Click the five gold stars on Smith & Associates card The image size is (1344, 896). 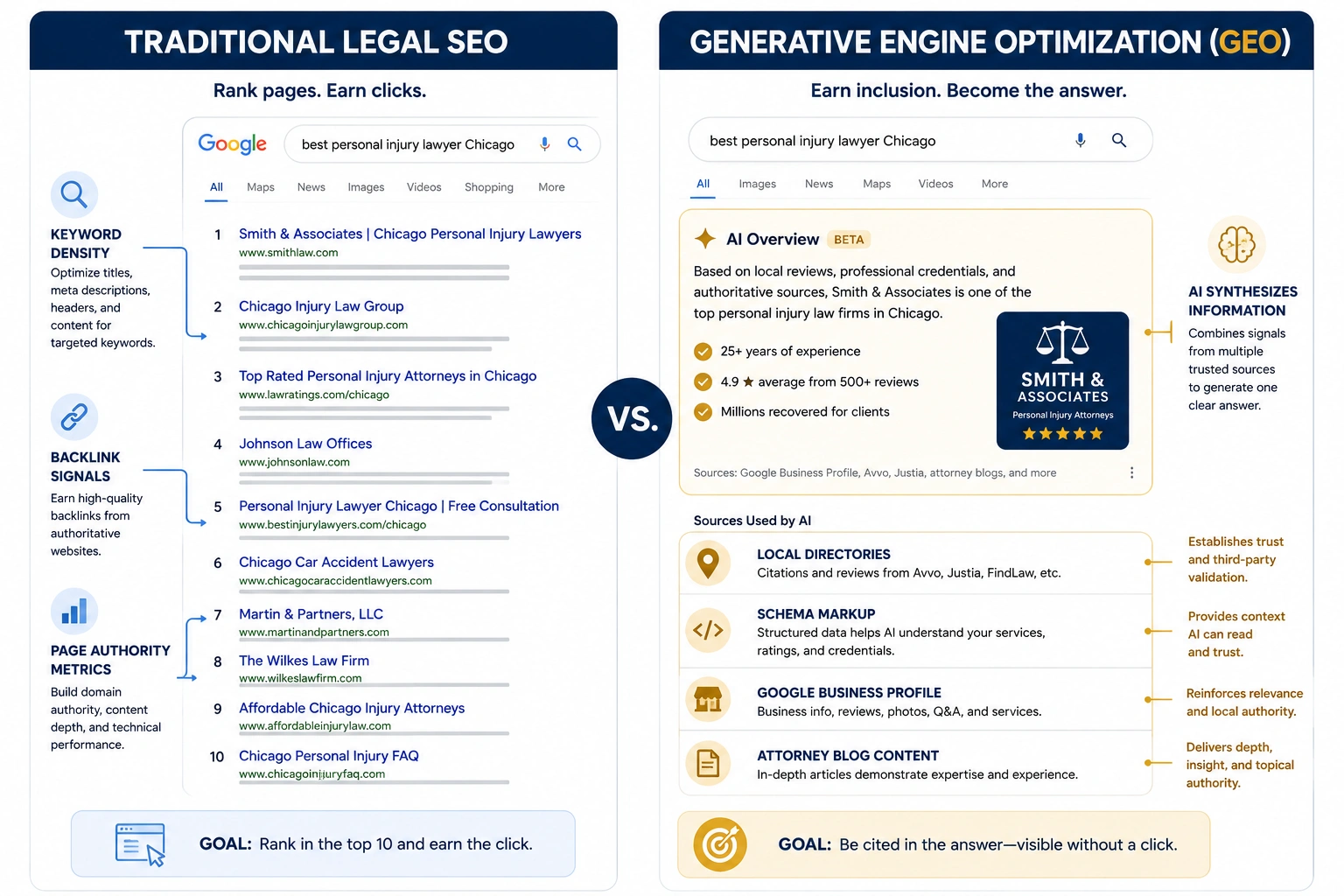pos(1062,434)
